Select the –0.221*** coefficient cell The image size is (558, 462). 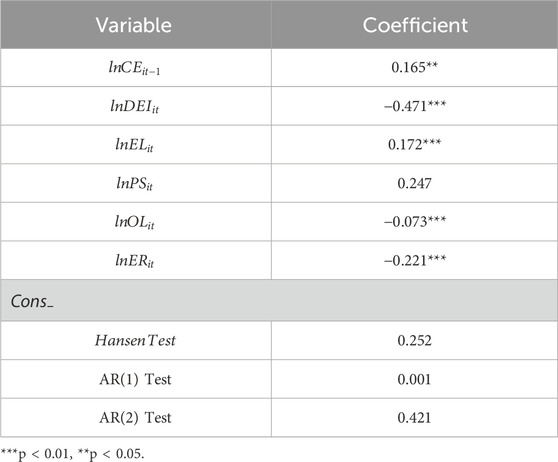click(x=415, y=260)
